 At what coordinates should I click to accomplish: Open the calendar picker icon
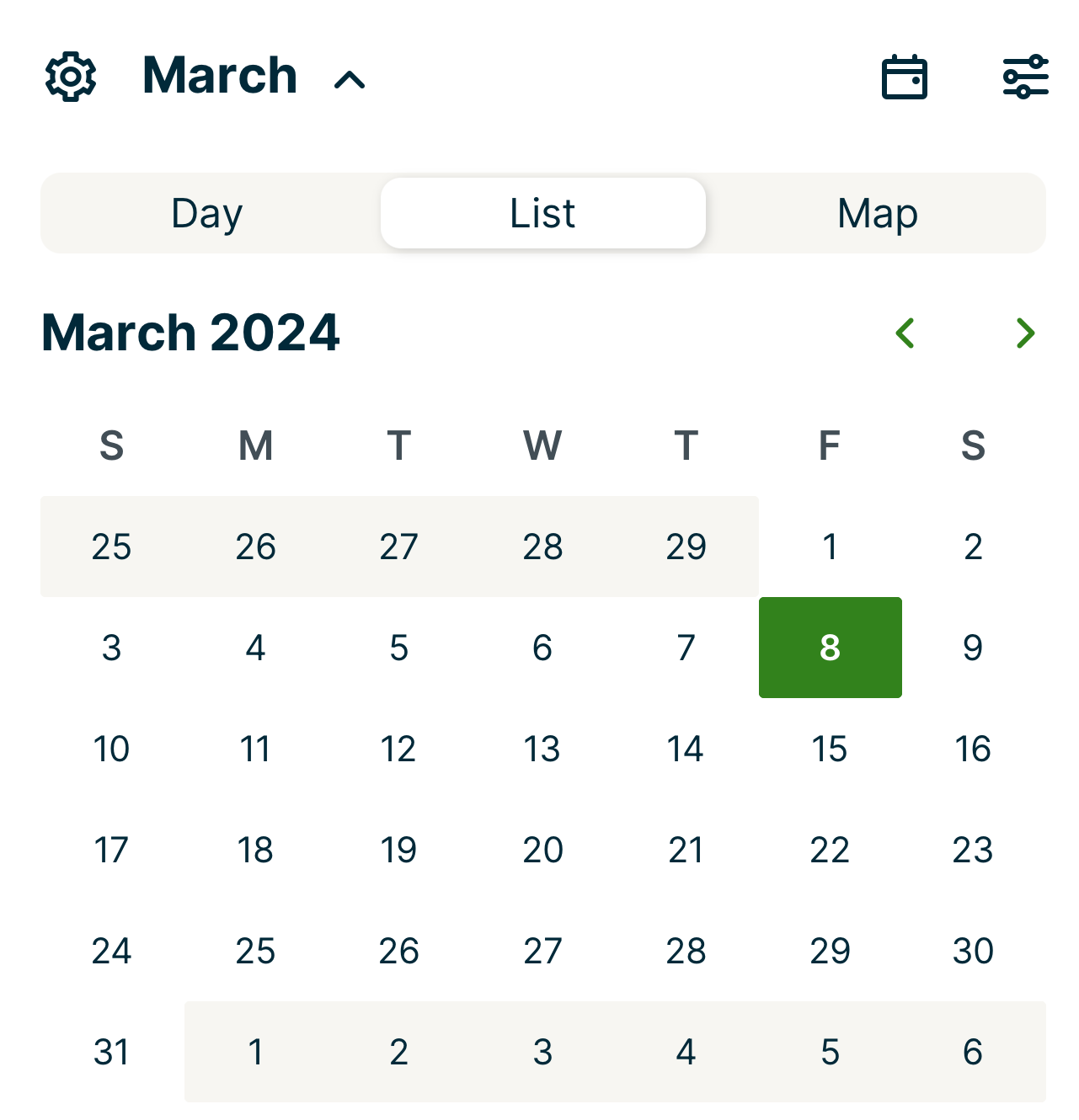[x=904, y=77]
